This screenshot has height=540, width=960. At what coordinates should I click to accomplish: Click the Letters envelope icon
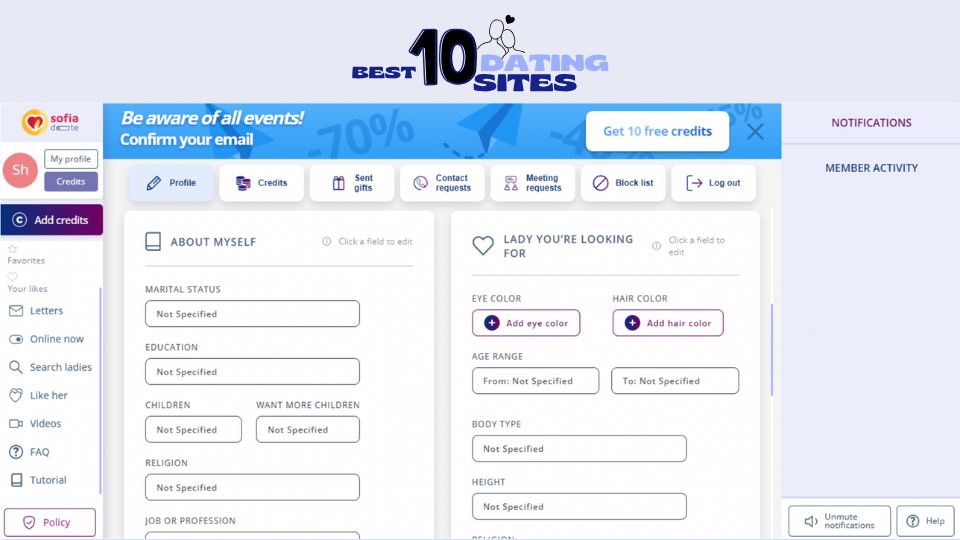tap(16, 311)
